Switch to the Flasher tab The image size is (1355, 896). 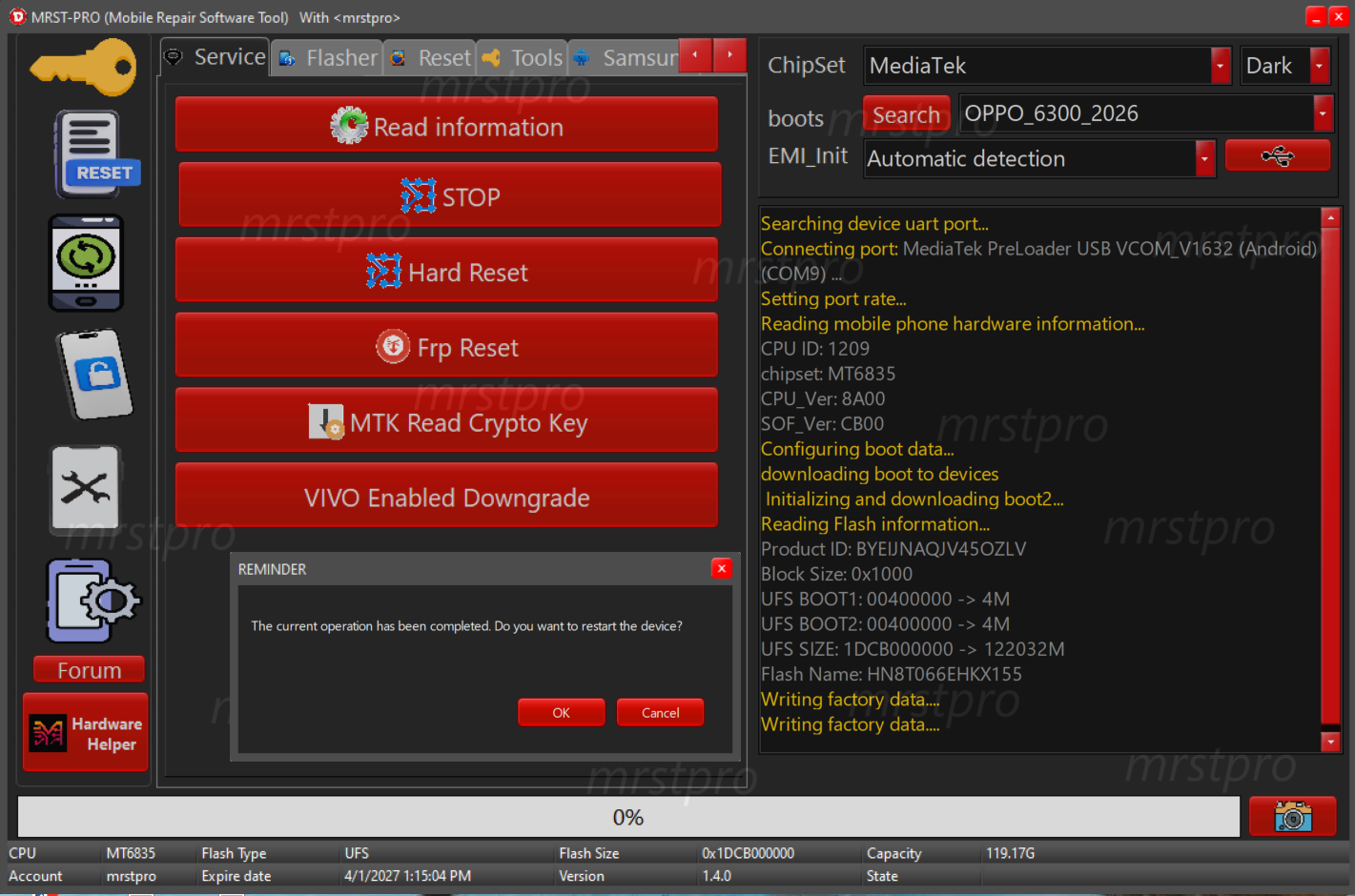(327, 58)
